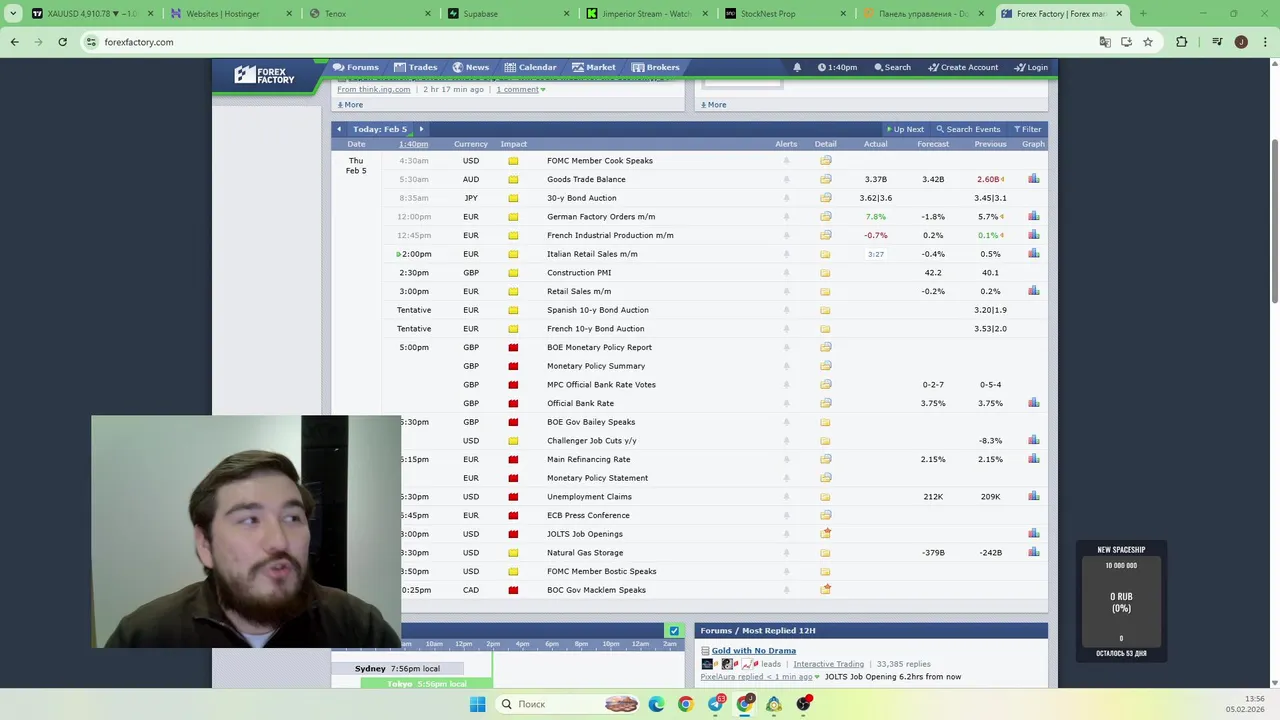Toggle the green checkbox on sessions bar
This screenshot has width=1280, height=720.
click(x=674, y=631)
